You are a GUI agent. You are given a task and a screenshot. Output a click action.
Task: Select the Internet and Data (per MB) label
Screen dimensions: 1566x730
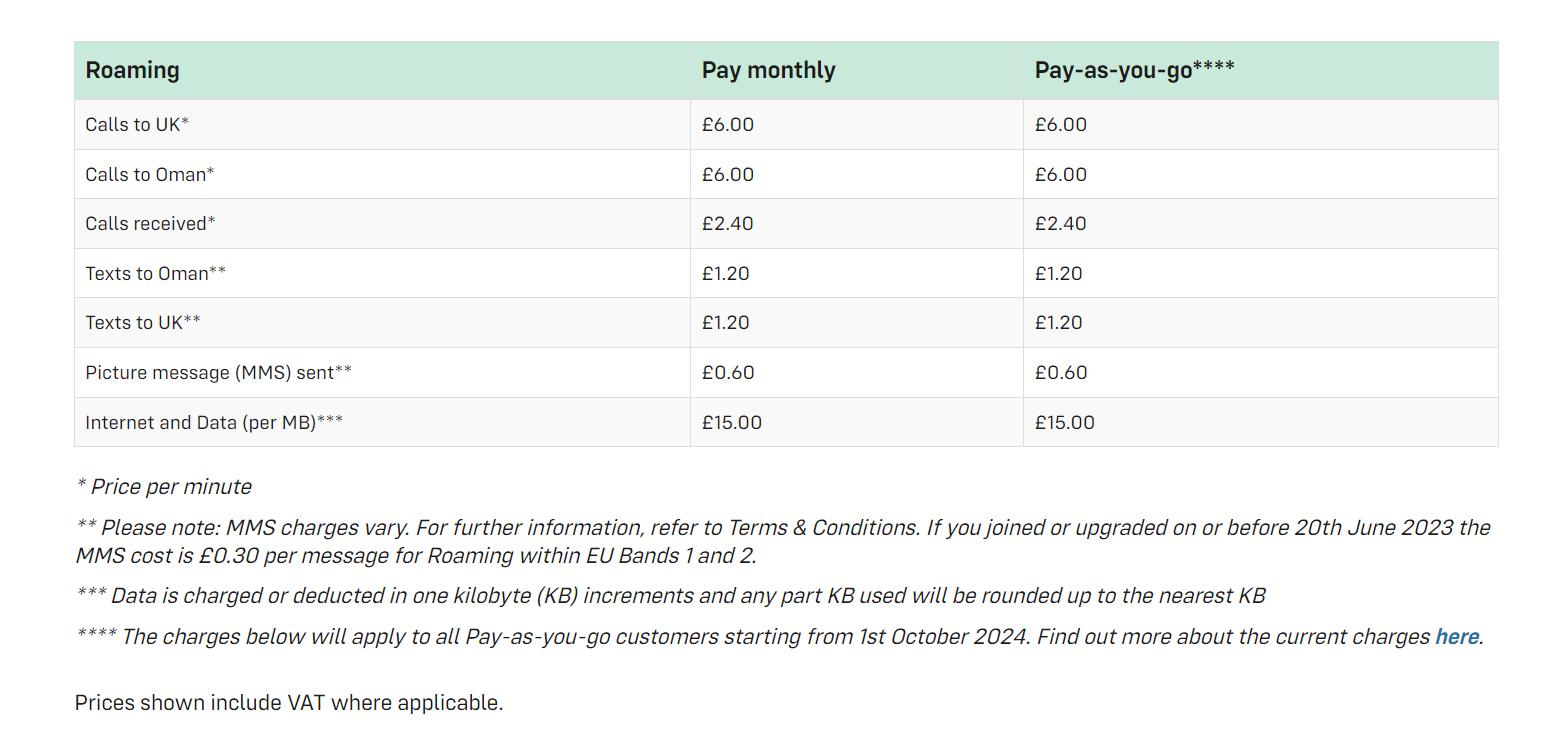[x=214, y=423]
